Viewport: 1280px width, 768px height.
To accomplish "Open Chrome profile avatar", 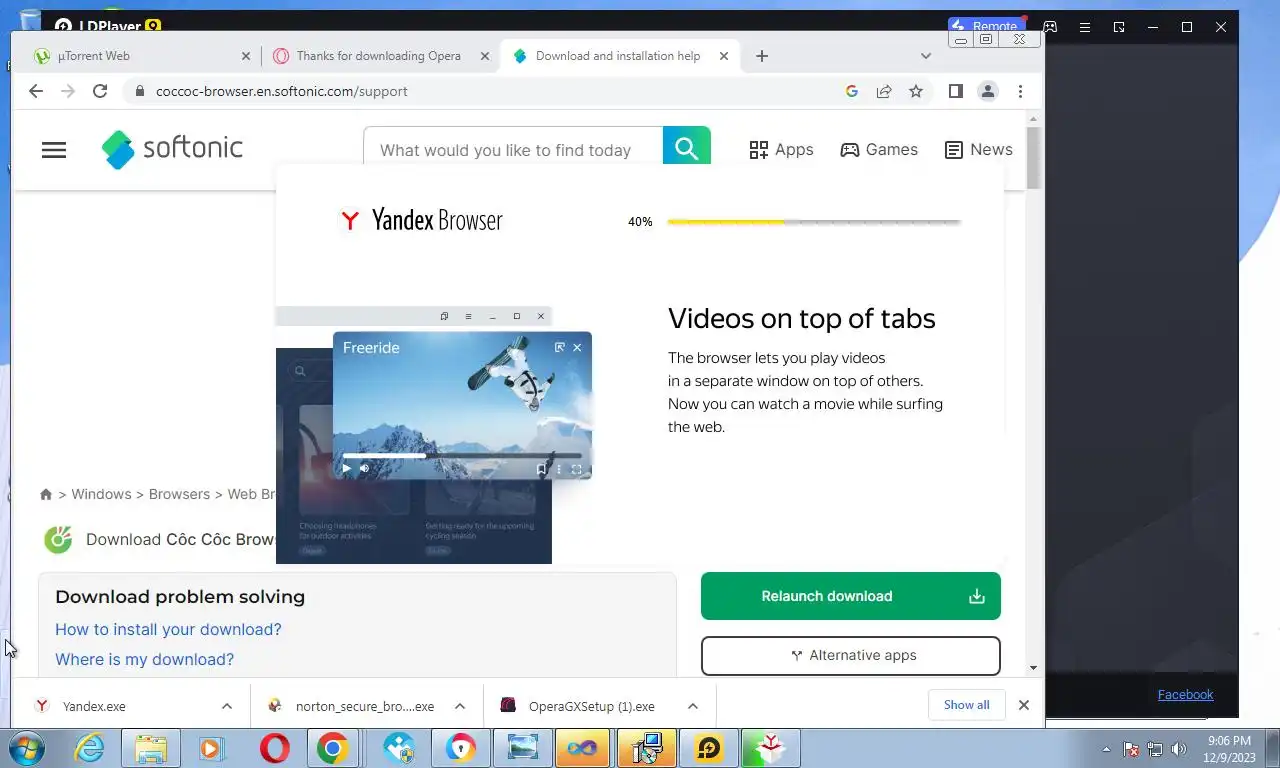I will [988, 91].
